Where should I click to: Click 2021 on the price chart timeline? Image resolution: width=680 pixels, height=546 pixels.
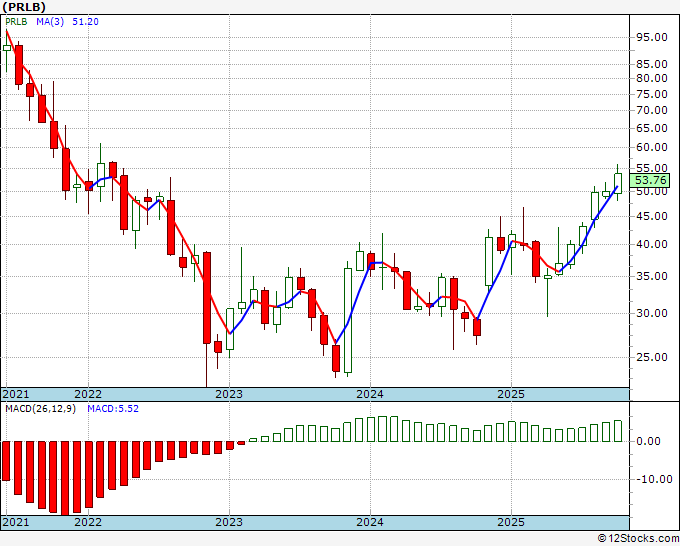[x=16, y=394]
